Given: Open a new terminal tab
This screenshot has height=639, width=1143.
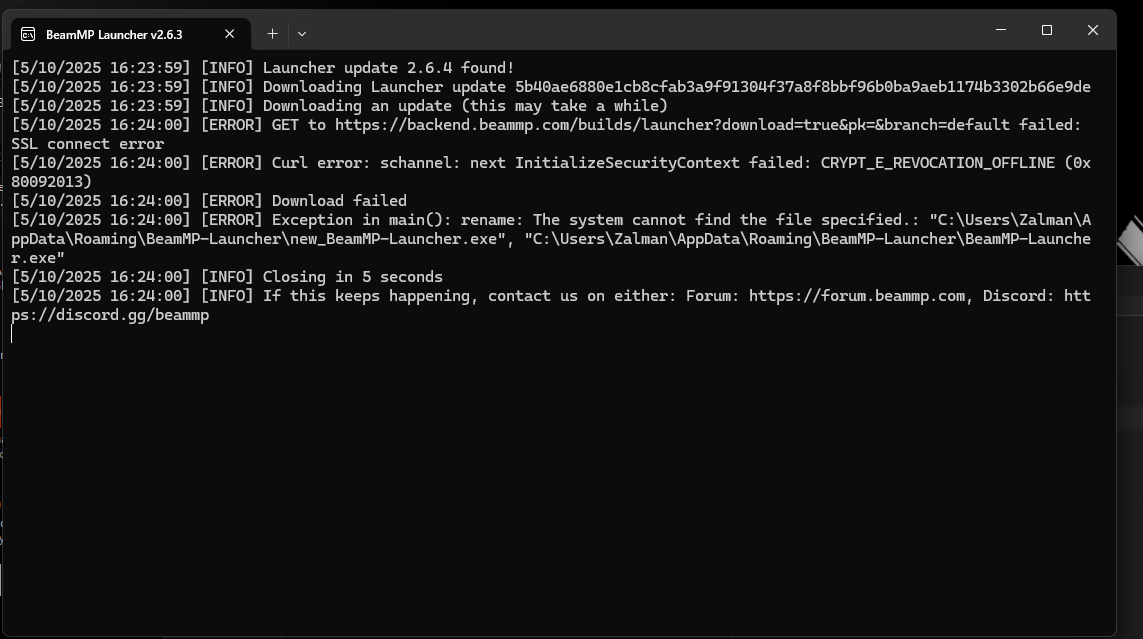Looking at the screenshot, I should point(272,34).
